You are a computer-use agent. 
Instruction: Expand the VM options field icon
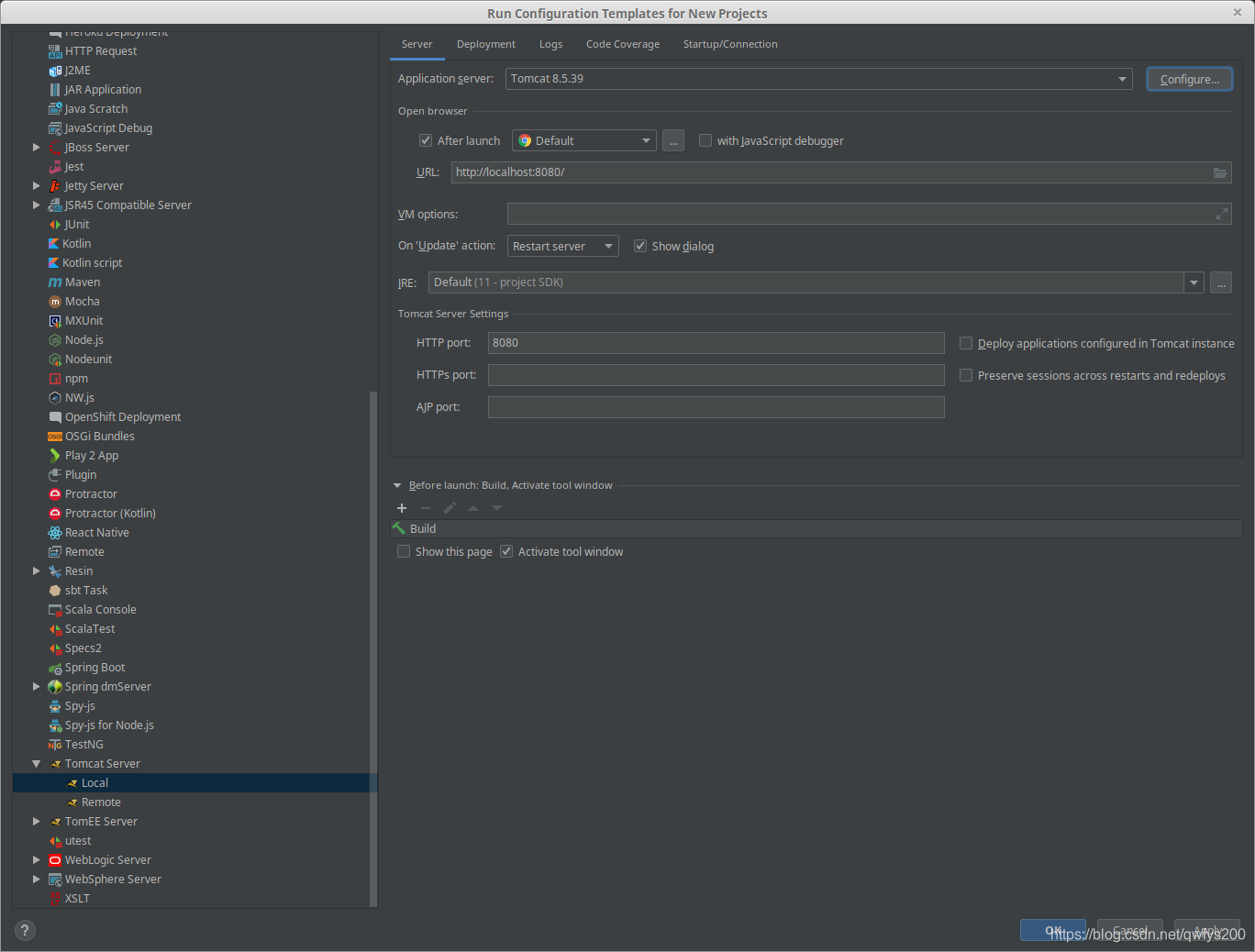[1221, 214]
